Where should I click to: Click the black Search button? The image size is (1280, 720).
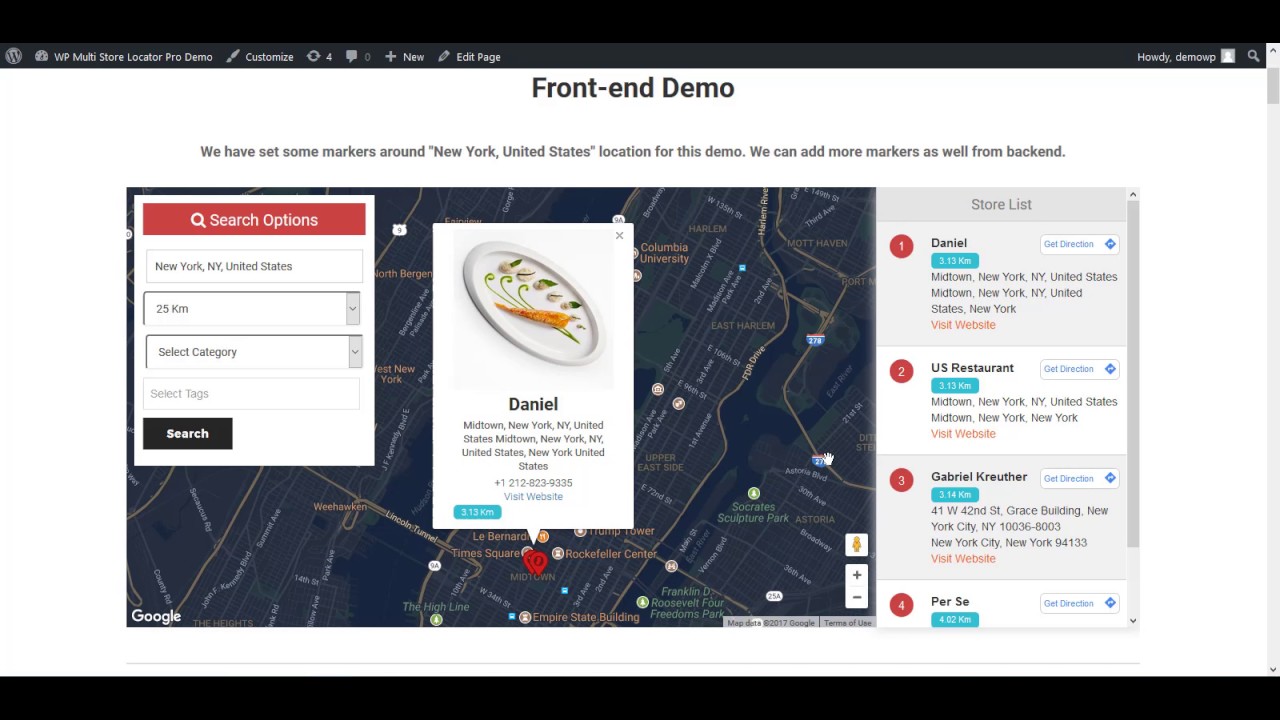click(x=187, y=433)
